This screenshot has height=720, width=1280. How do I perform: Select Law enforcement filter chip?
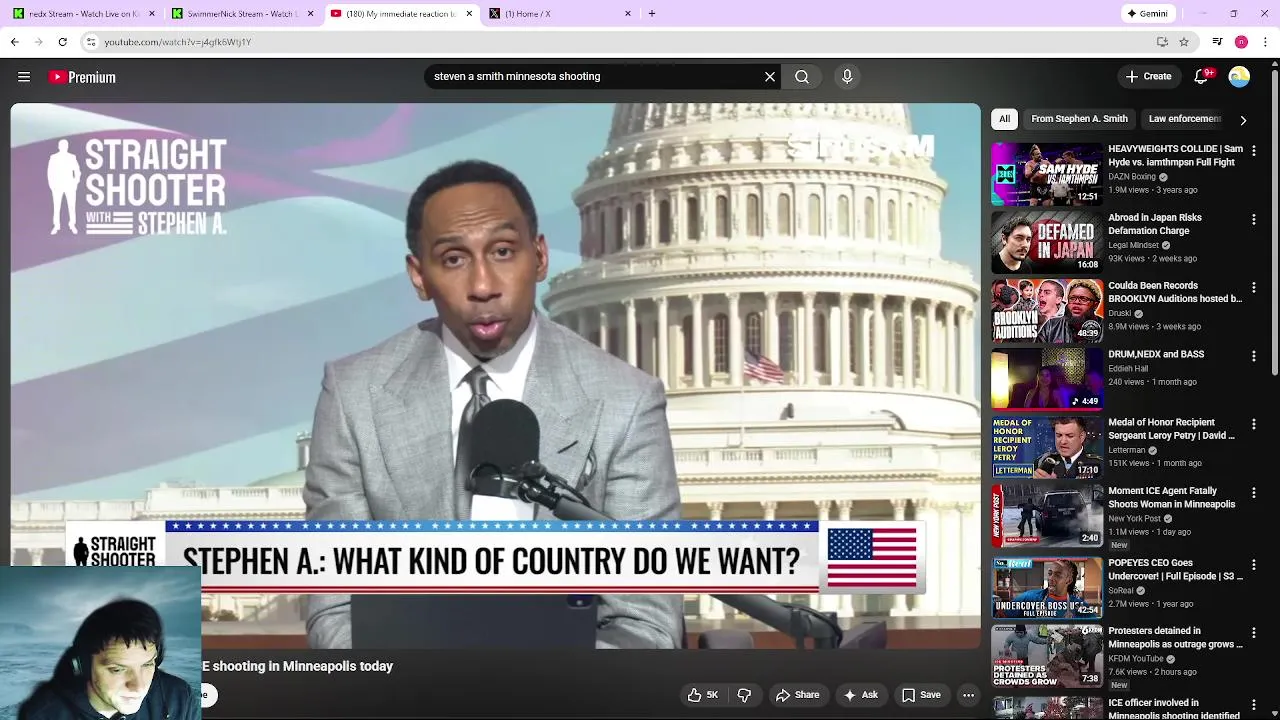[x=1184, y=119]
